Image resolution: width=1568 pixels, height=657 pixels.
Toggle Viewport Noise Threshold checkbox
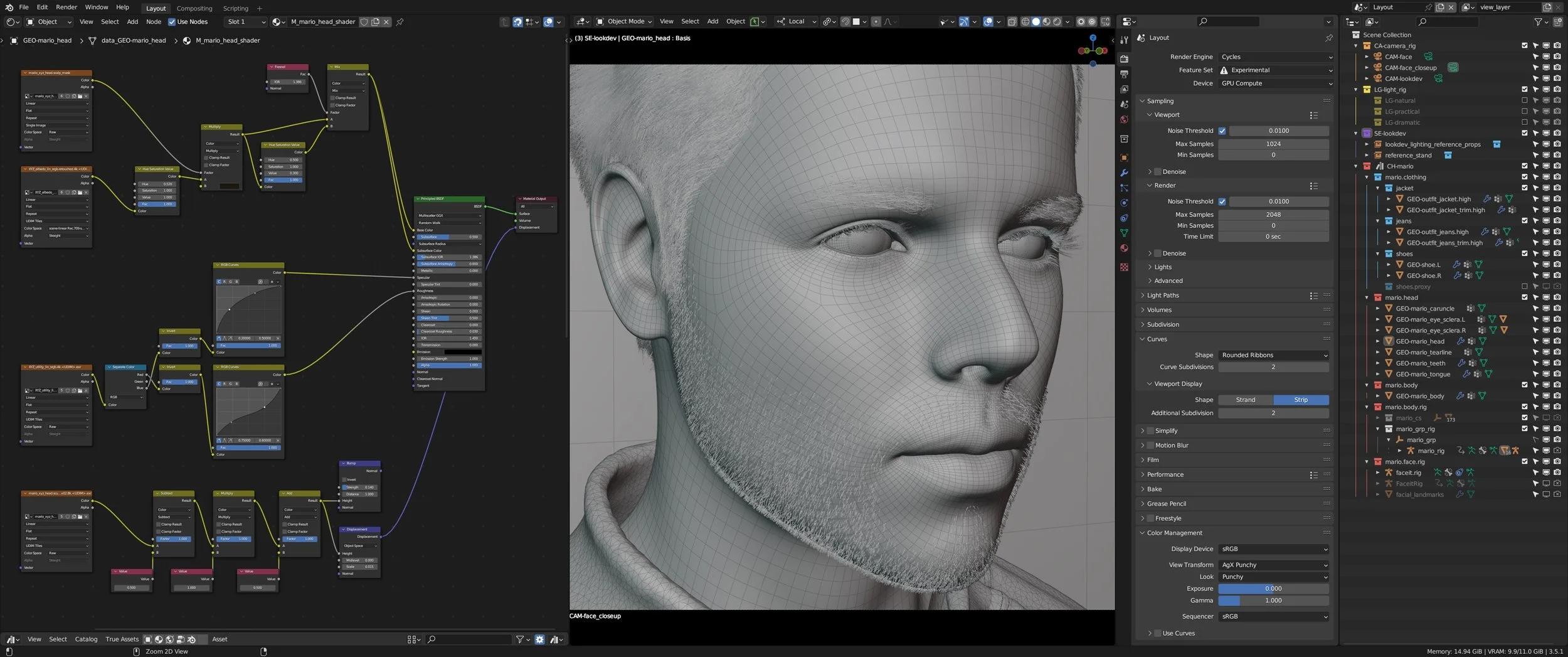click(1222, 131)
